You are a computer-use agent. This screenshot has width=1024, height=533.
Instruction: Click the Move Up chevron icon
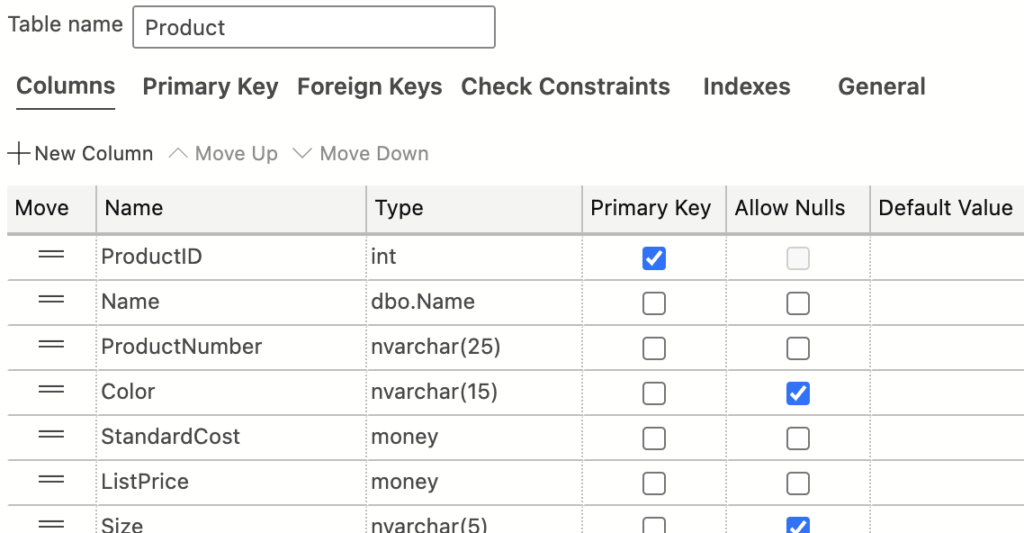(x=178, y=153)
